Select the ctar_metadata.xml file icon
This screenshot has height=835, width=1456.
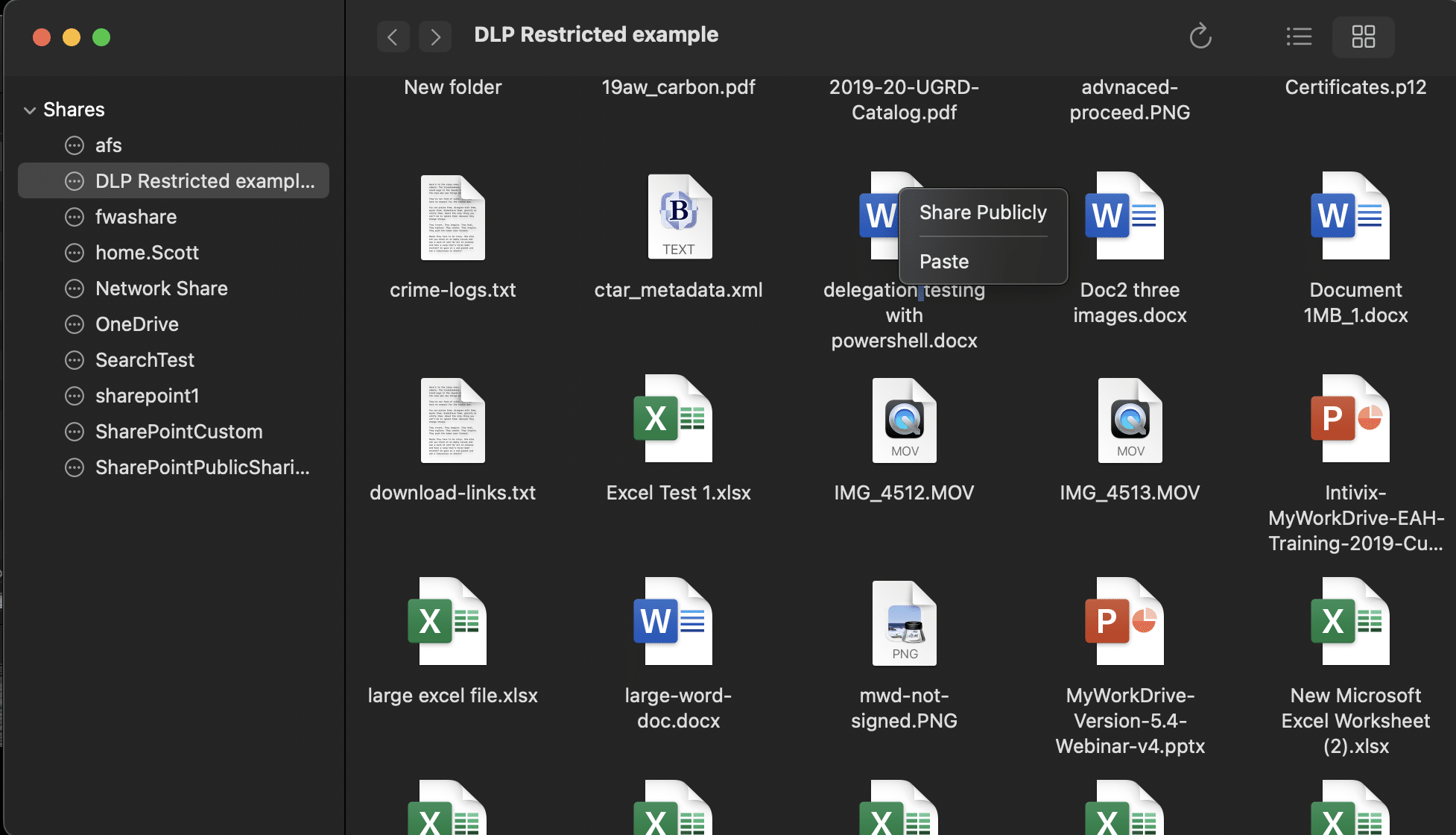click(x=678, y=218)
